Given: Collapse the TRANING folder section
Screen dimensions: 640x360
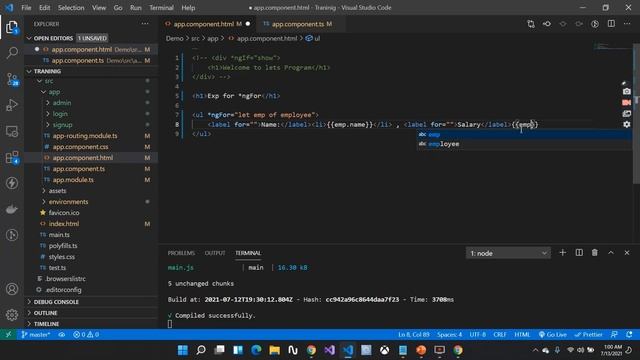Looking at the screenshot, I should coord(47,71).
